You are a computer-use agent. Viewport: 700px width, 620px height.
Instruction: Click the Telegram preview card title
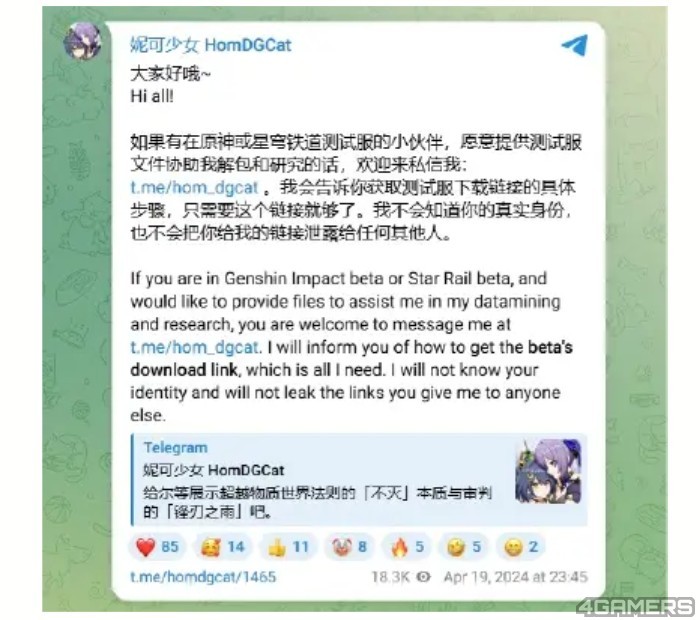coord(175,448)
